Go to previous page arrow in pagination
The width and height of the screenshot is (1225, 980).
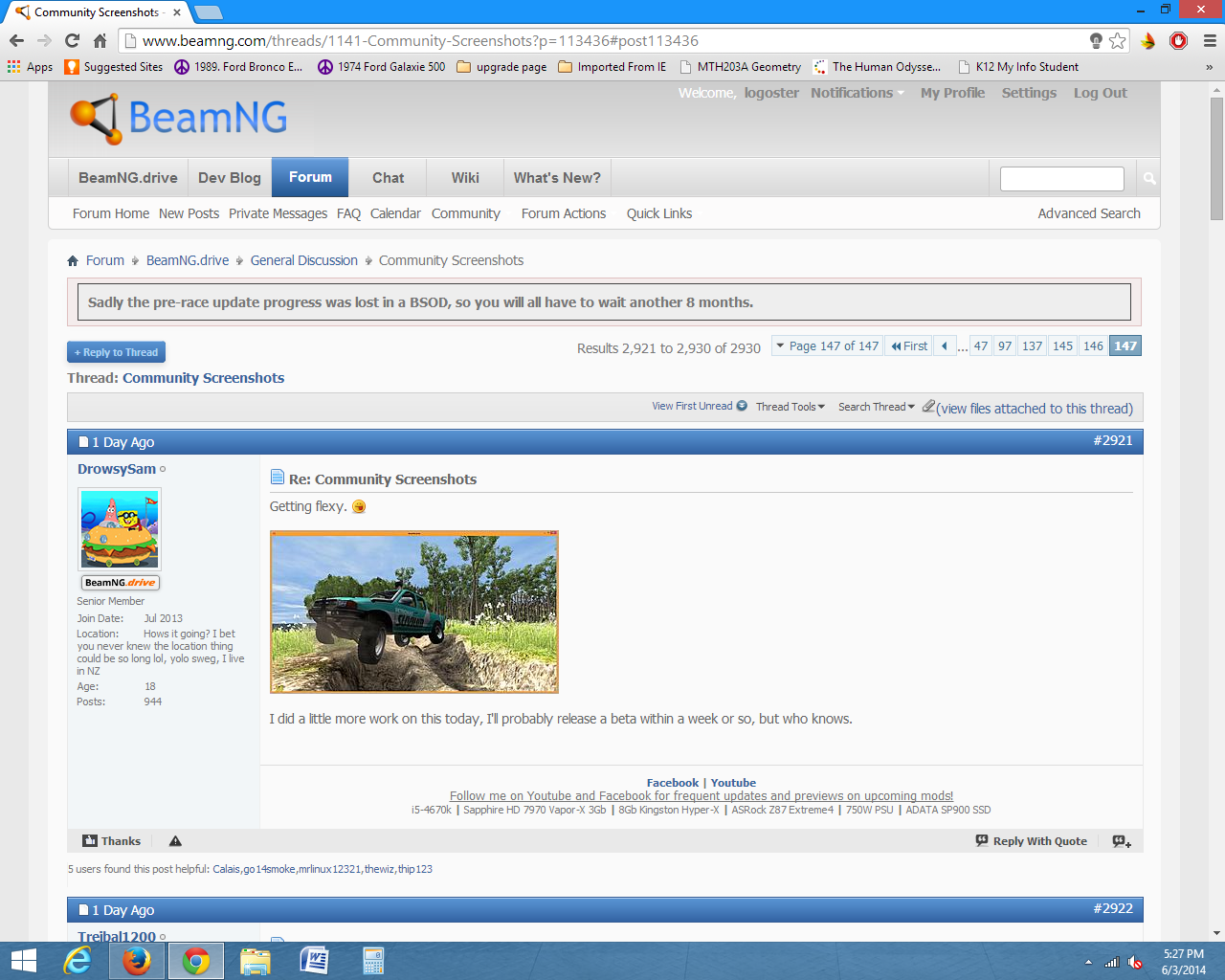(x=945, y=346)
